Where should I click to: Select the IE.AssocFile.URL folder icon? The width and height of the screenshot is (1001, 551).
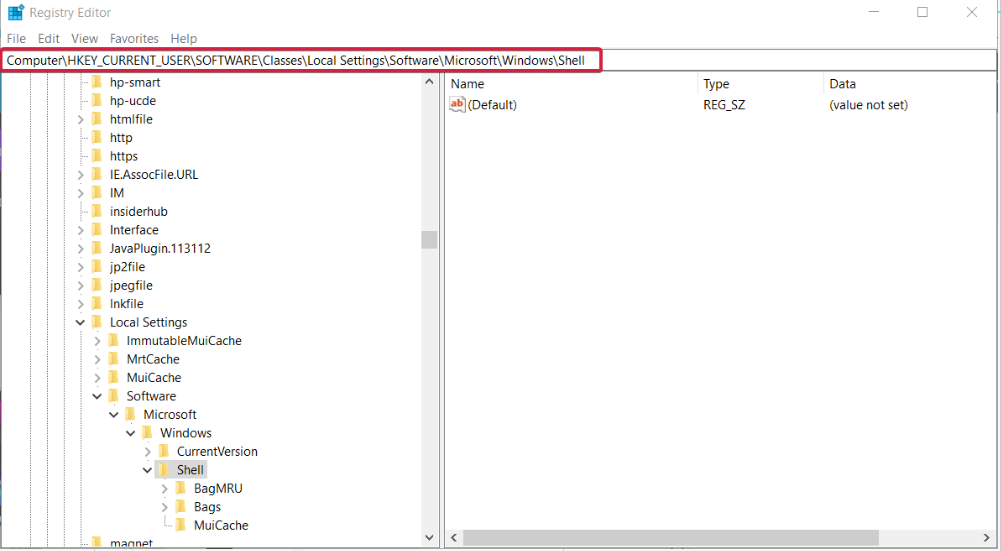click(97, 175)
